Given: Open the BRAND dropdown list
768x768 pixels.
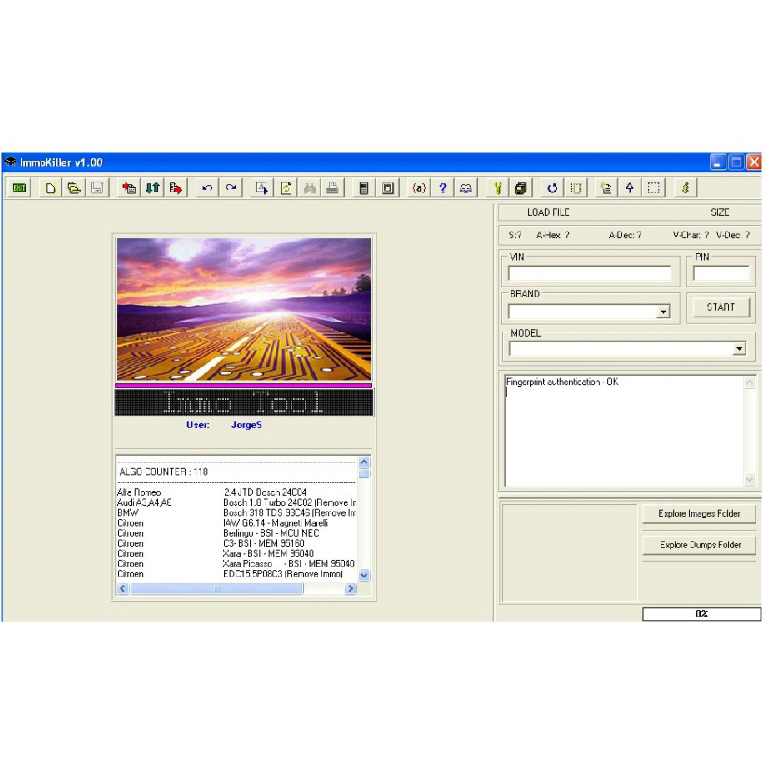Looking at the screenshot, I should pos(663,312).
